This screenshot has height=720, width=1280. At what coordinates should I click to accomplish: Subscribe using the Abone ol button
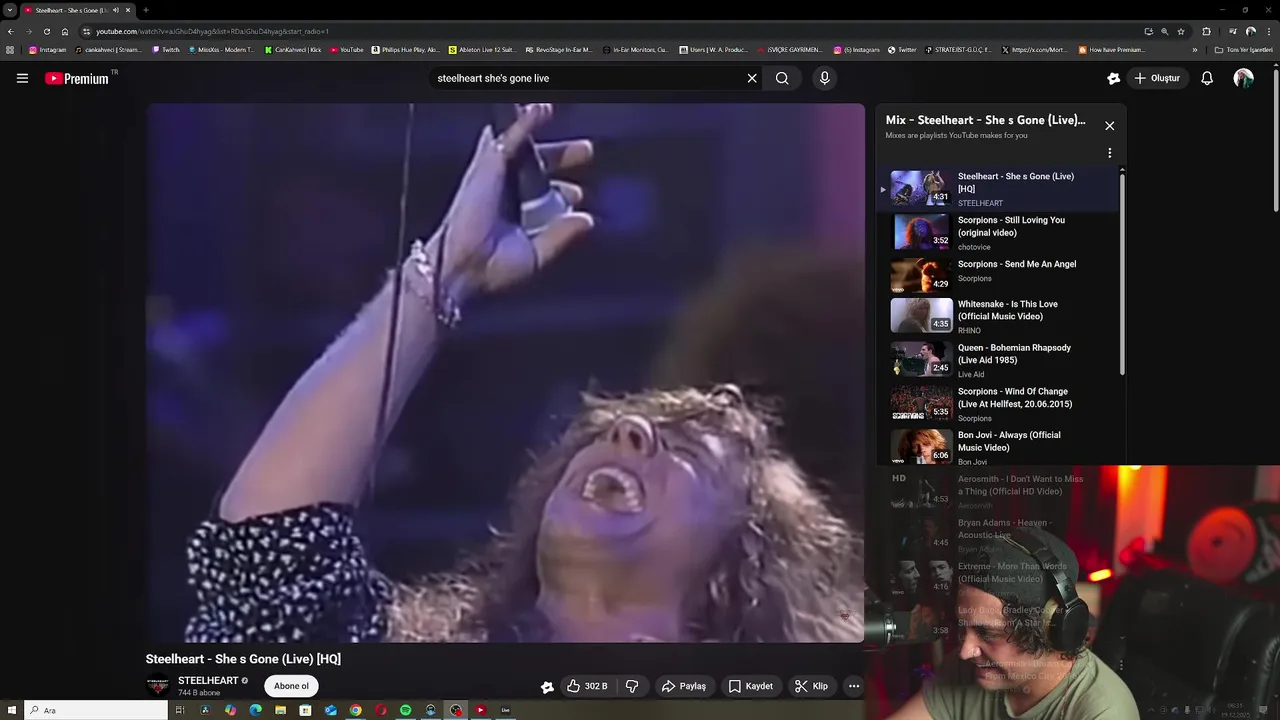(291, 686)
